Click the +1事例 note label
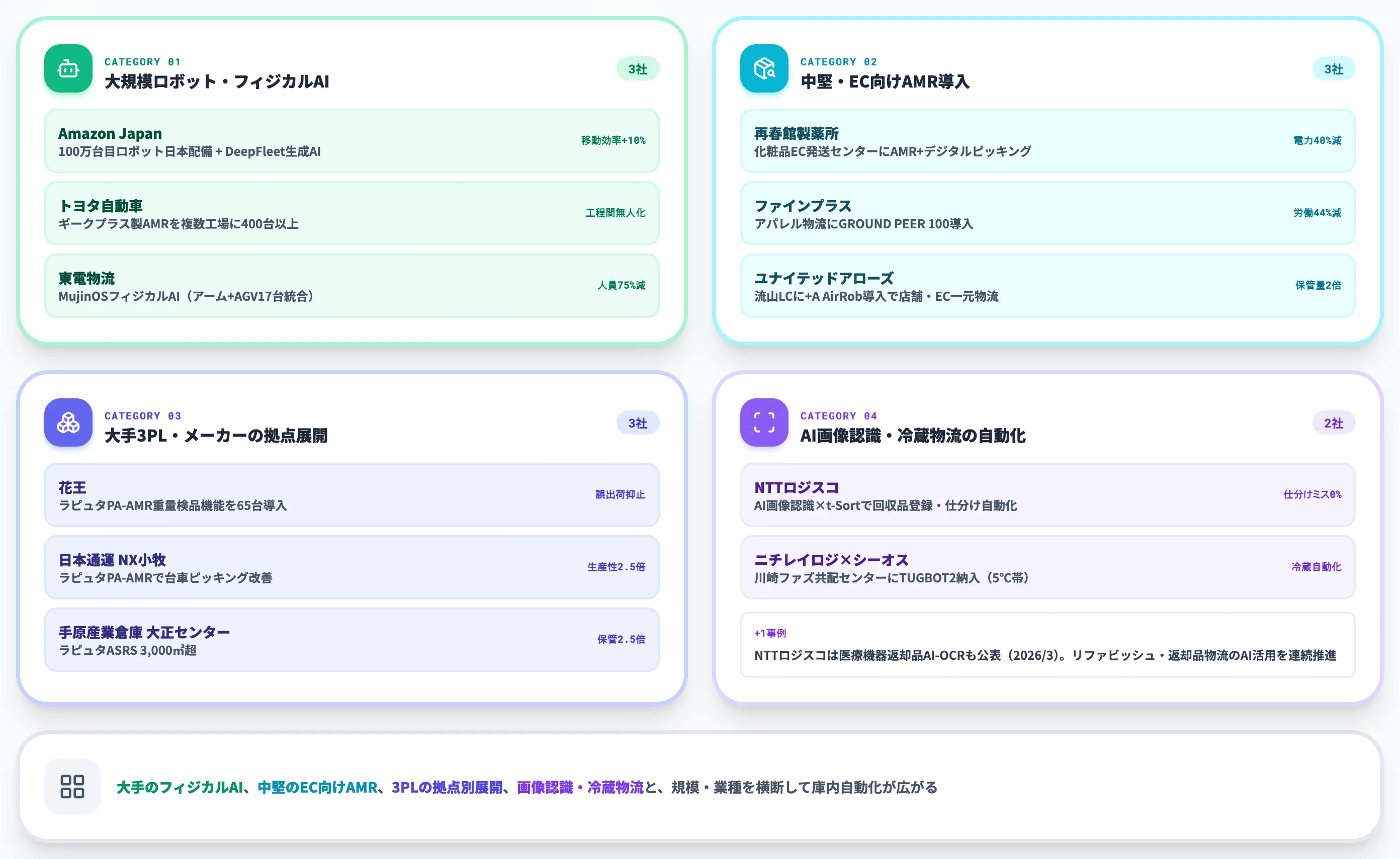The width and height of the screenshot is (1400, 859). pos(770,633)
